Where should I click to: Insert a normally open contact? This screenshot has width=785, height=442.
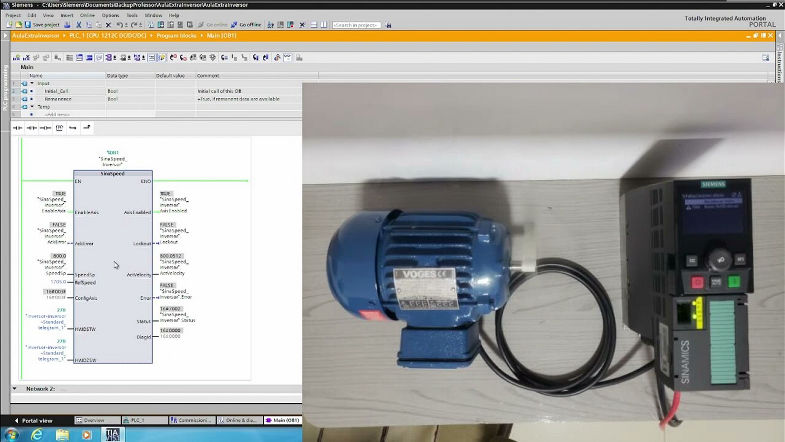point(18,128)
